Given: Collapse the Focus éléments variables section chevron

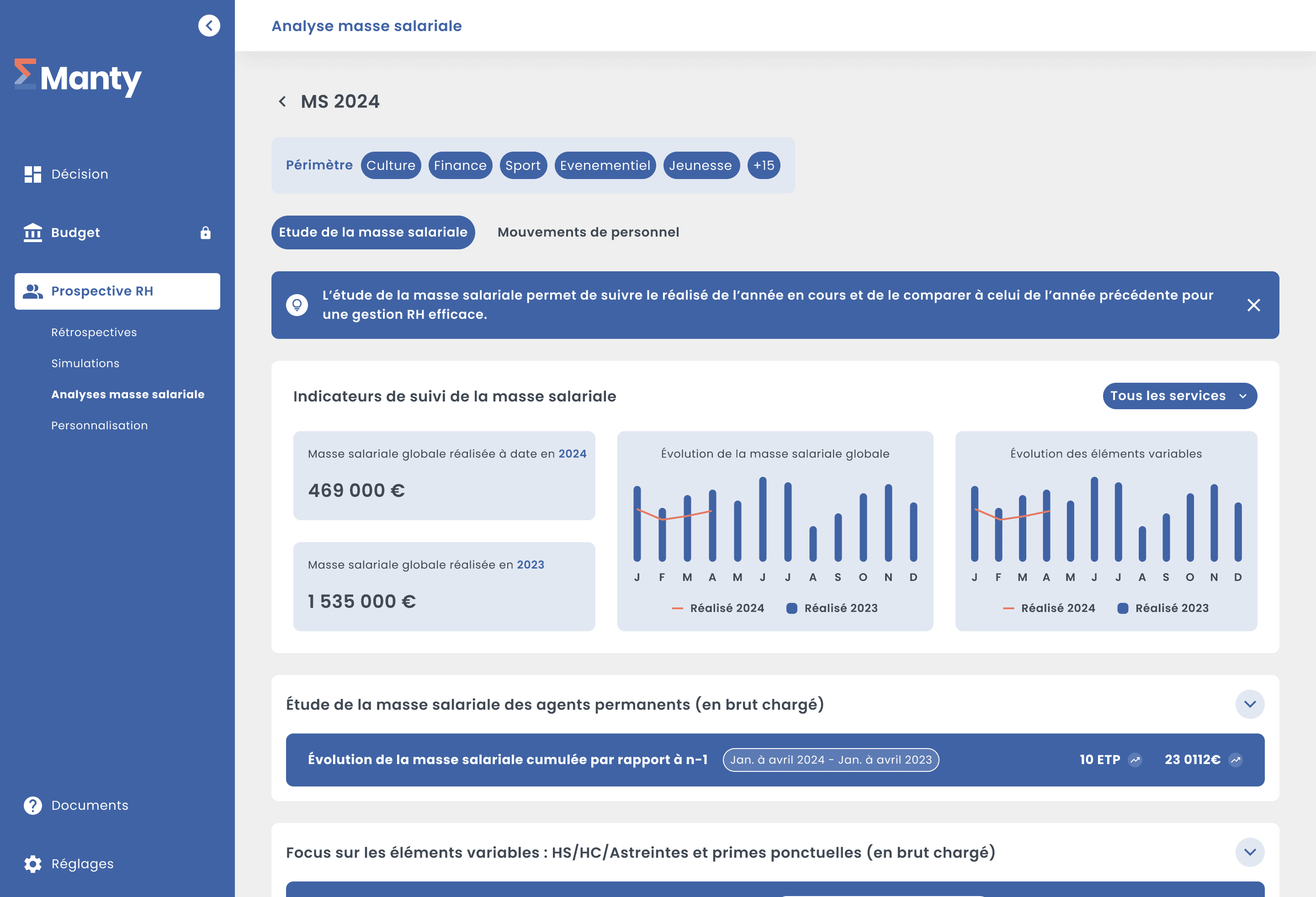Looking at the screenshot, I should [x=1250, y=852].
